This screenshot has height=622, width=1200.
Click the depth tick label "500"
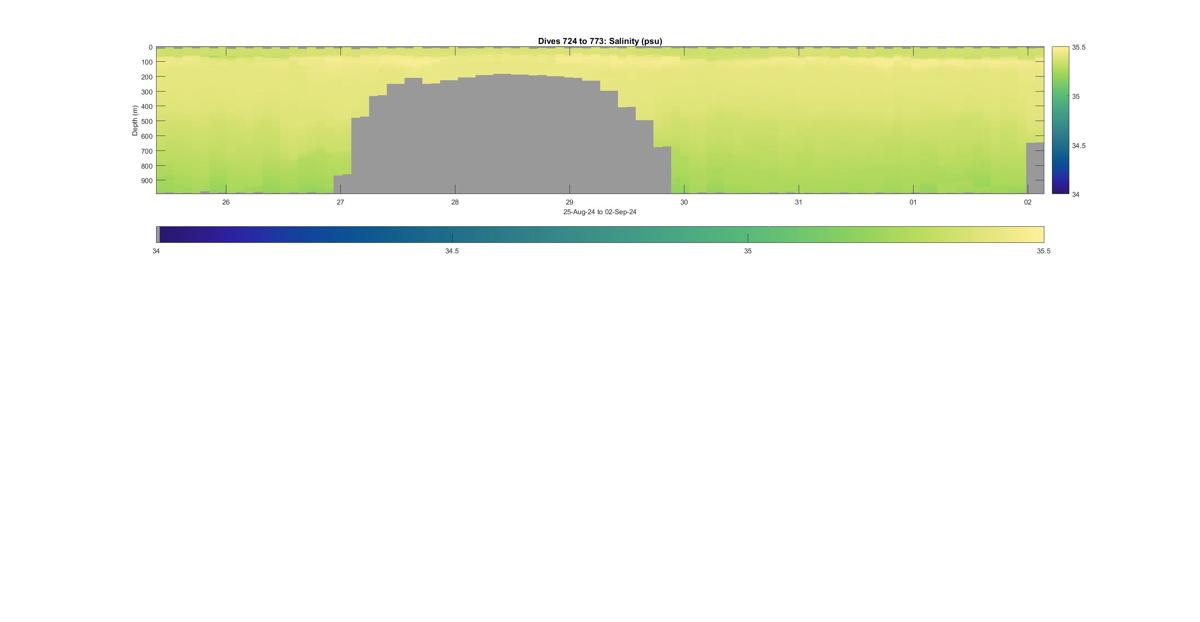tap(146, 122)
